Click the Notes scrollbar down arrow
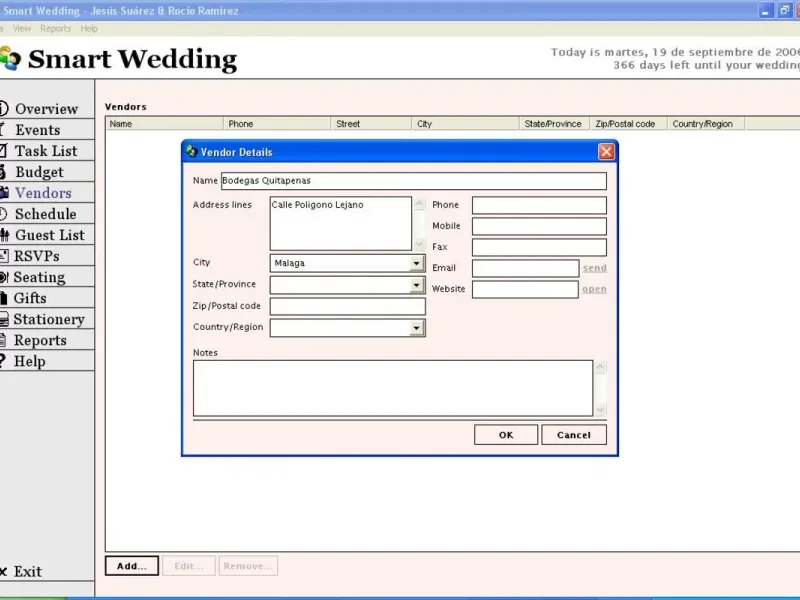The image size is (800, 600). [x=600, y=409]
